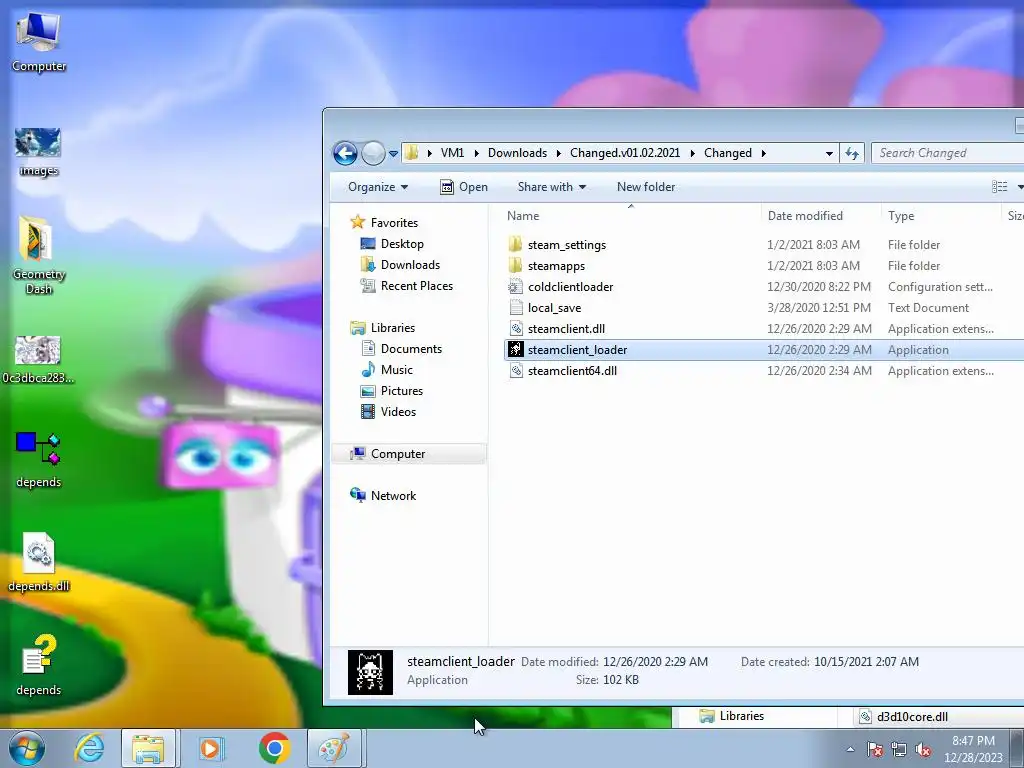Click the Explorer Back arrow button
Screen dimensions: 1024x768
345,153
